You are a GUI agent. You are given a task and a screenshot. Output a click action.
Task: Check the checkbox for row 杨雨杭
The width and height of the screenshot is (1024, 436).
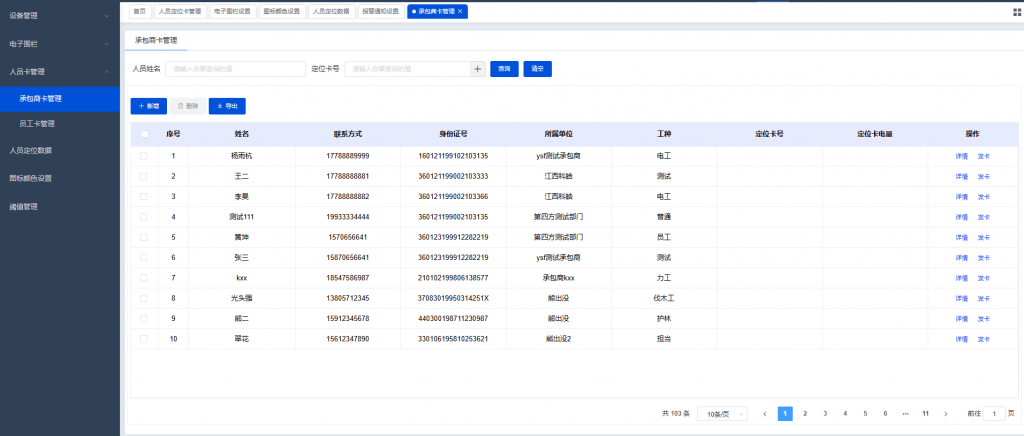point(144,156)
